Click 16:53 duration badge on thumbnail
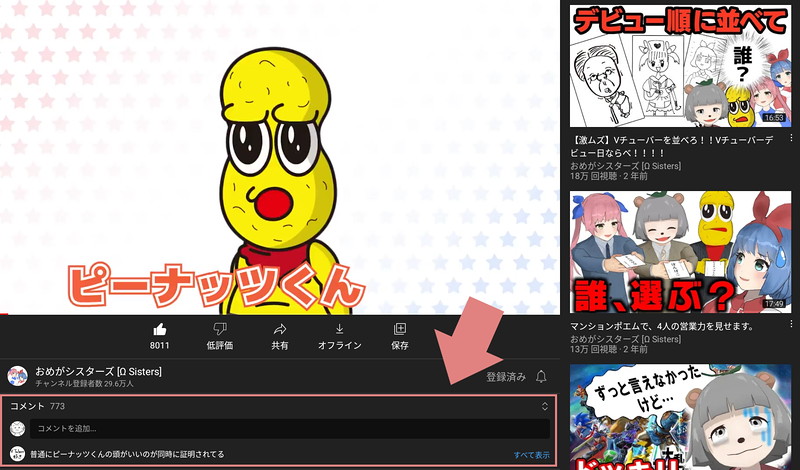800x470 pixels. (774, 118)
